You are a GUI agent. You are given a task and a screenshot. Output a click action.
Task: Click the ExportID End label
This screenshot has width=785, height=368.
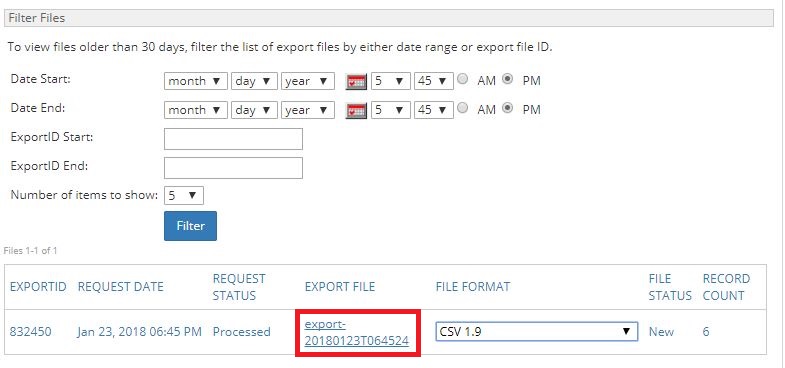point(49,166)
